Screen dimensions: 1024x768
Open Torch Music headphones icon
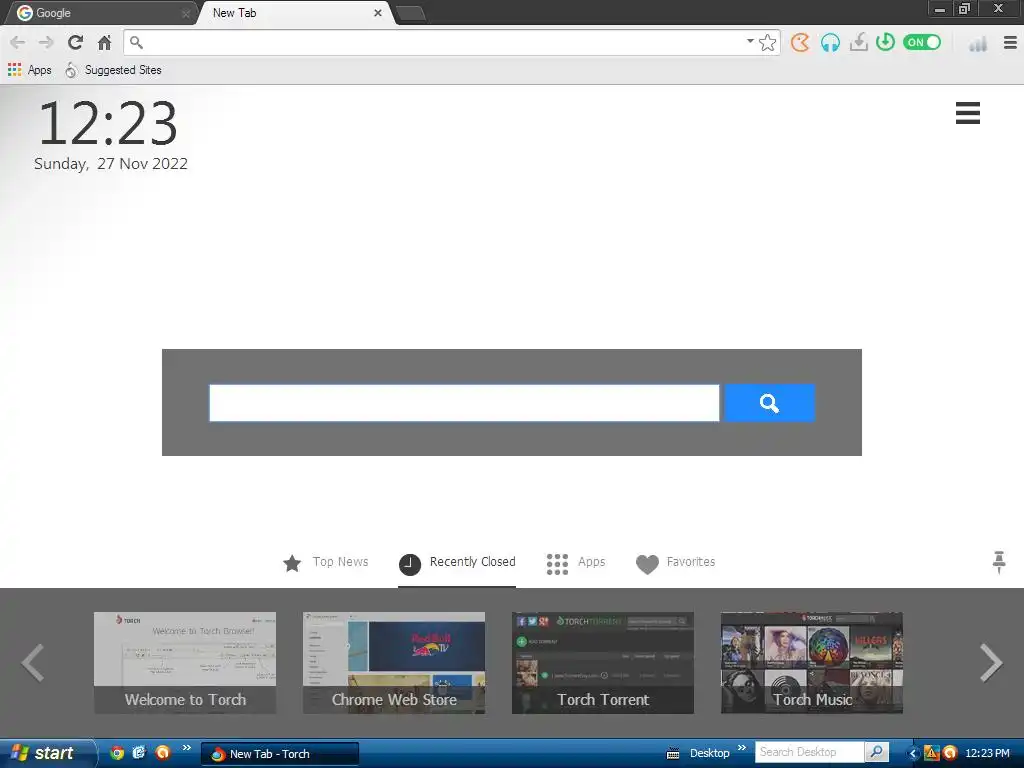point(830,42)
